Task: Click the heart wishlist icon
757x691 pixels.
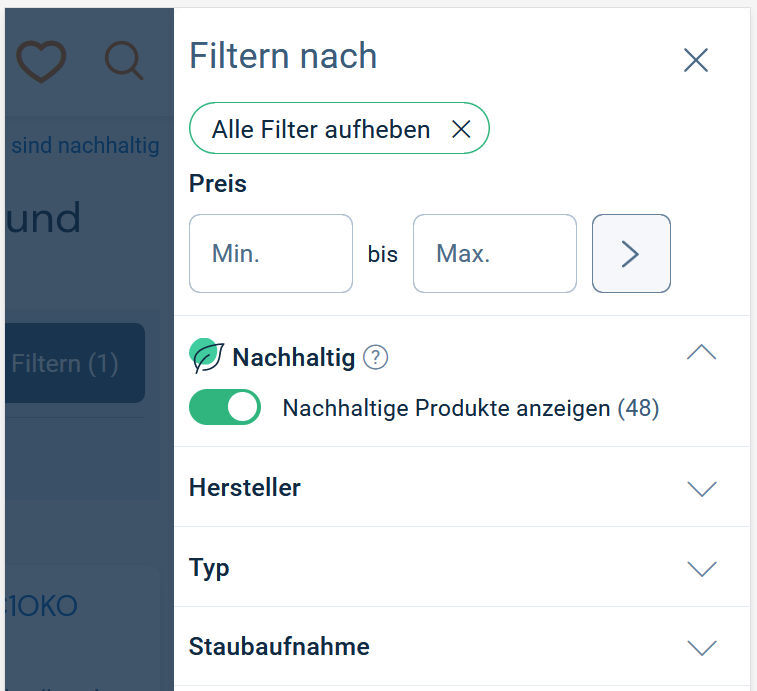Action: [x=41, y=61]
